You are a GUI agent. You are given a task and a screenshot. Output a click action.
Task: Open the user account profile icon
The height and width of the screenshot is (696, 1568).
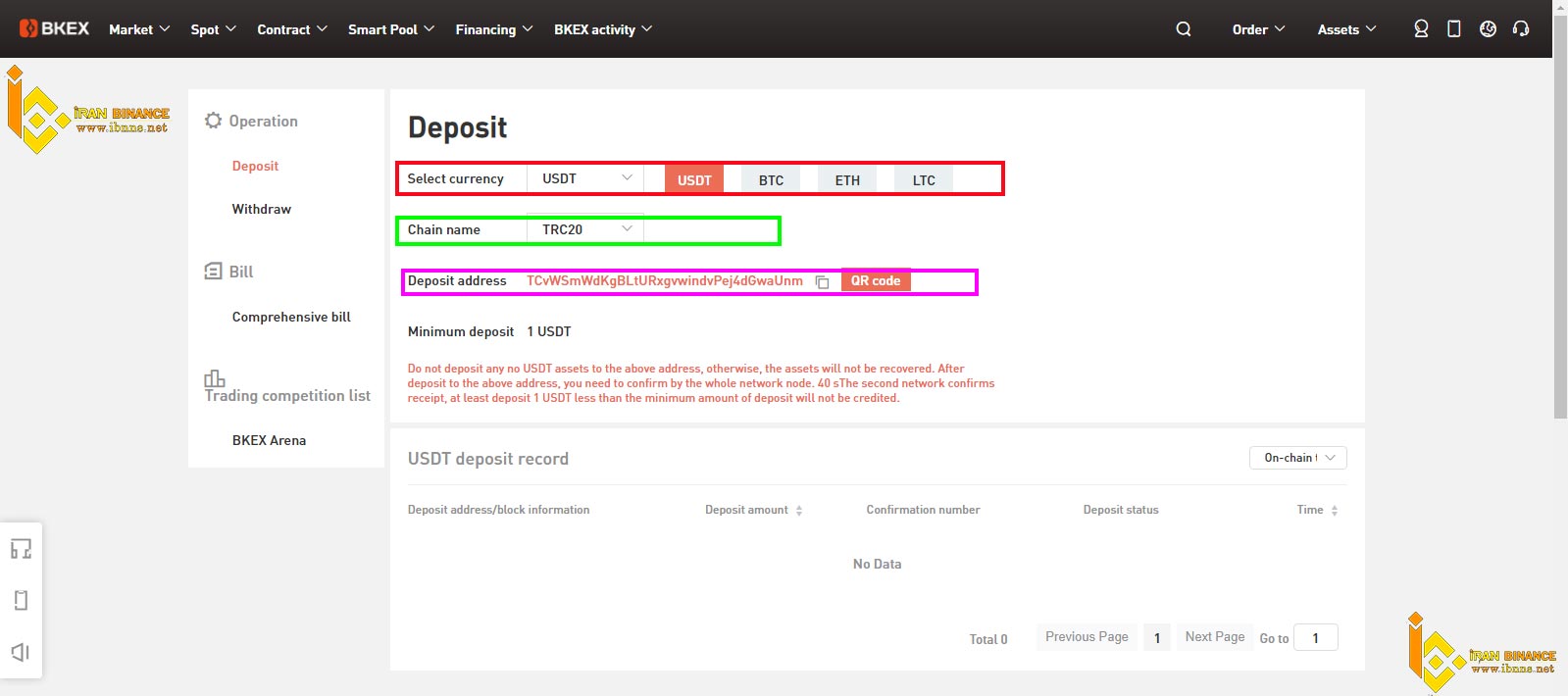pyautogui.click(x=1421, y=29)
